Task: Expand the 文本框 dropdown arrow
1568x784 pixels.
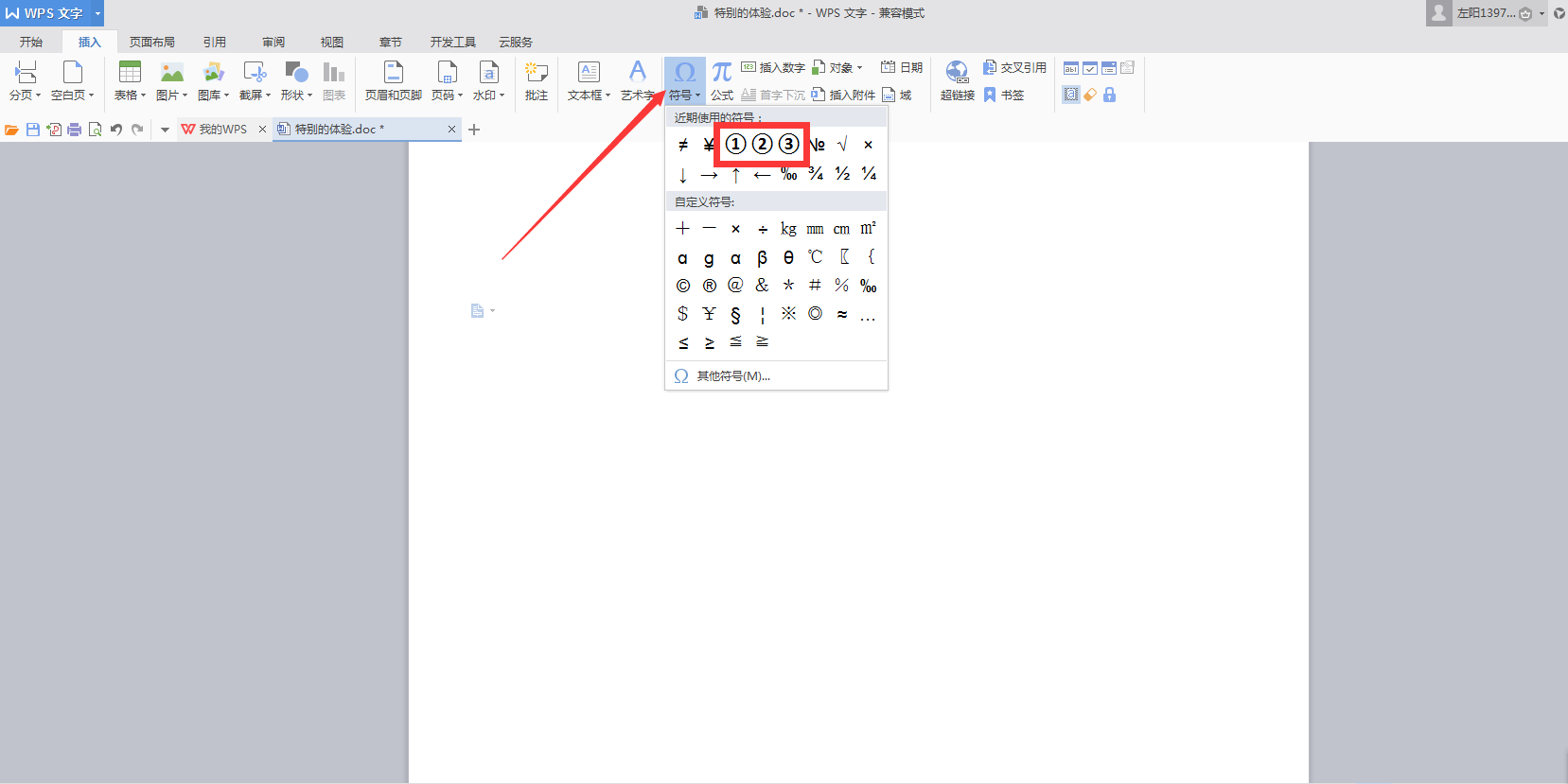Action: pos(608,96)
